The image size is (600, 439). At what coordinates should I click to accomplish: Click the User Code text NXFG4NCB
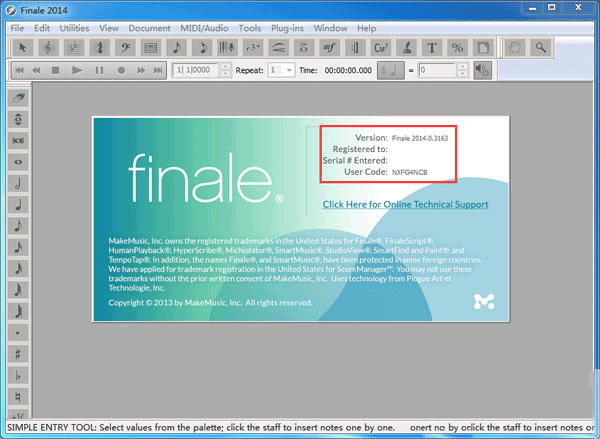click(x=409, y=173)
